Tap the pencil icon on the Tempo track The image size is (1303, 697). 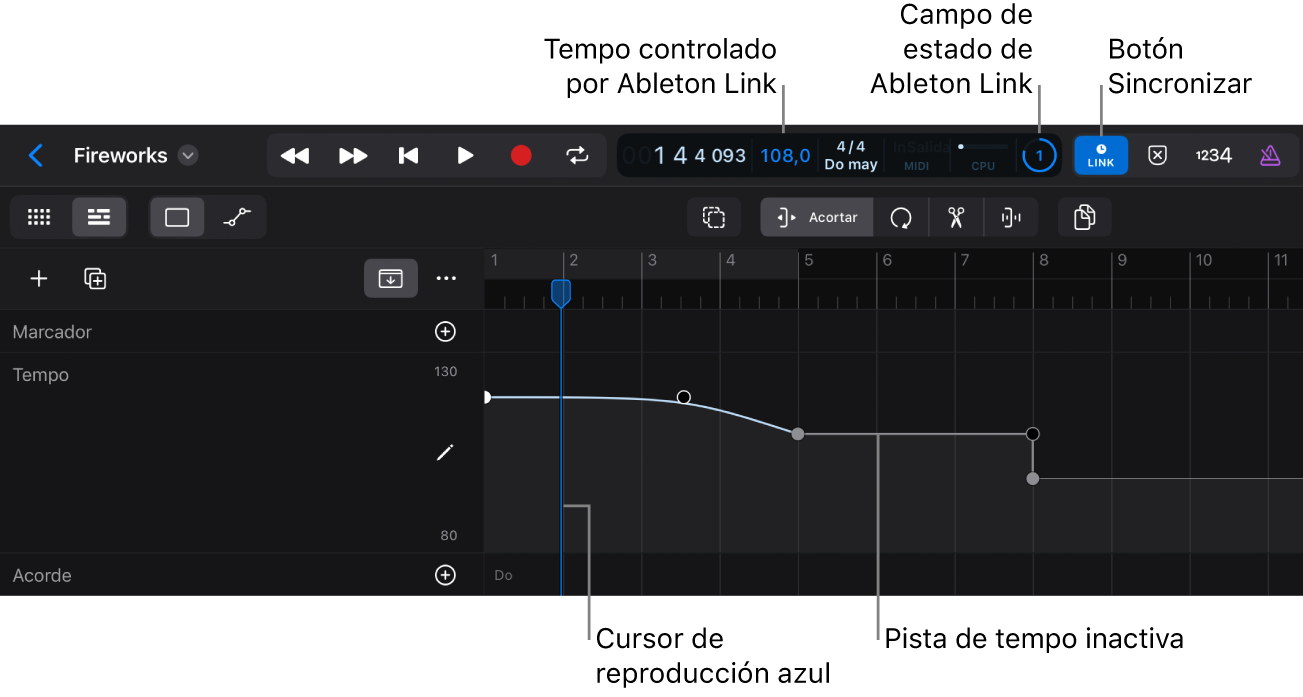click(445, 452)
